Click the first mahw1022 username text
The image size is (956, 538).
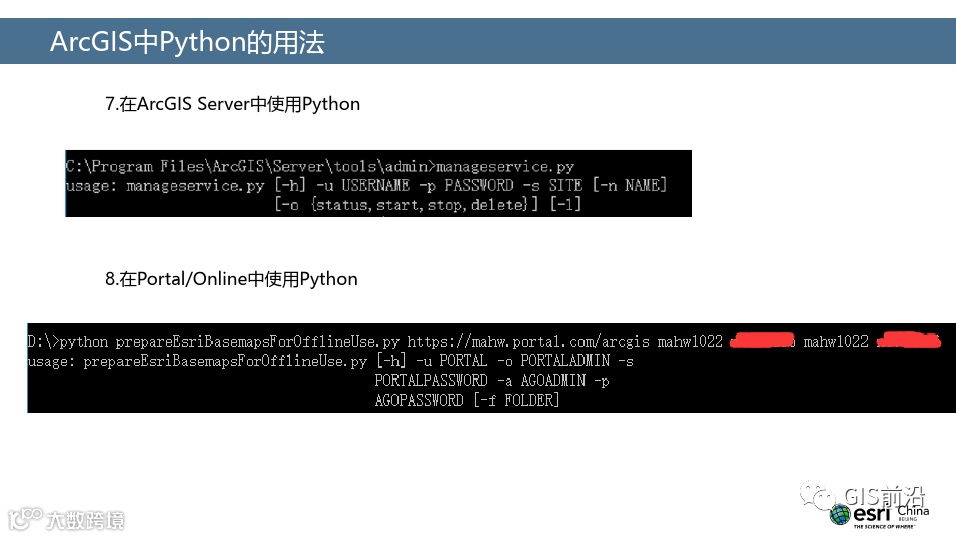pos(690,342)
